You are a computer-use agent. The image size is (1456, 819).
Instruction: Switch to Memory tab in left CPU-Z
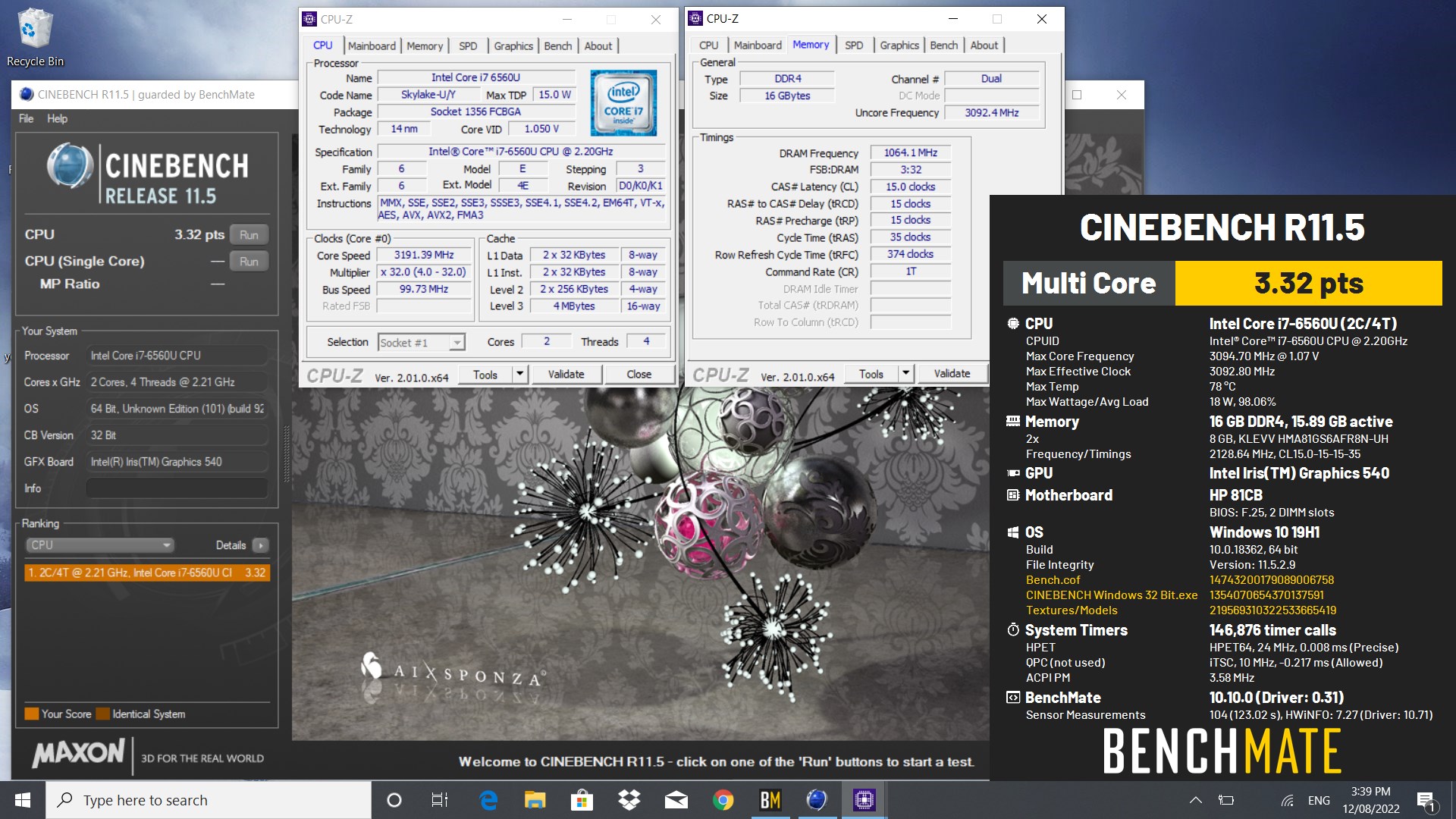click(x=425, y=45)
